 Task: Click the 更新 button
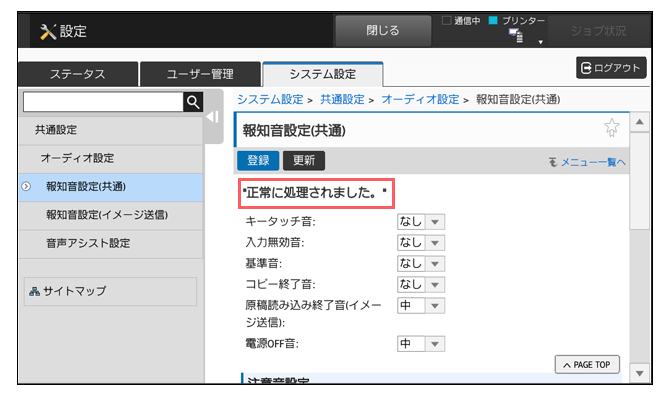click(304, 161)
